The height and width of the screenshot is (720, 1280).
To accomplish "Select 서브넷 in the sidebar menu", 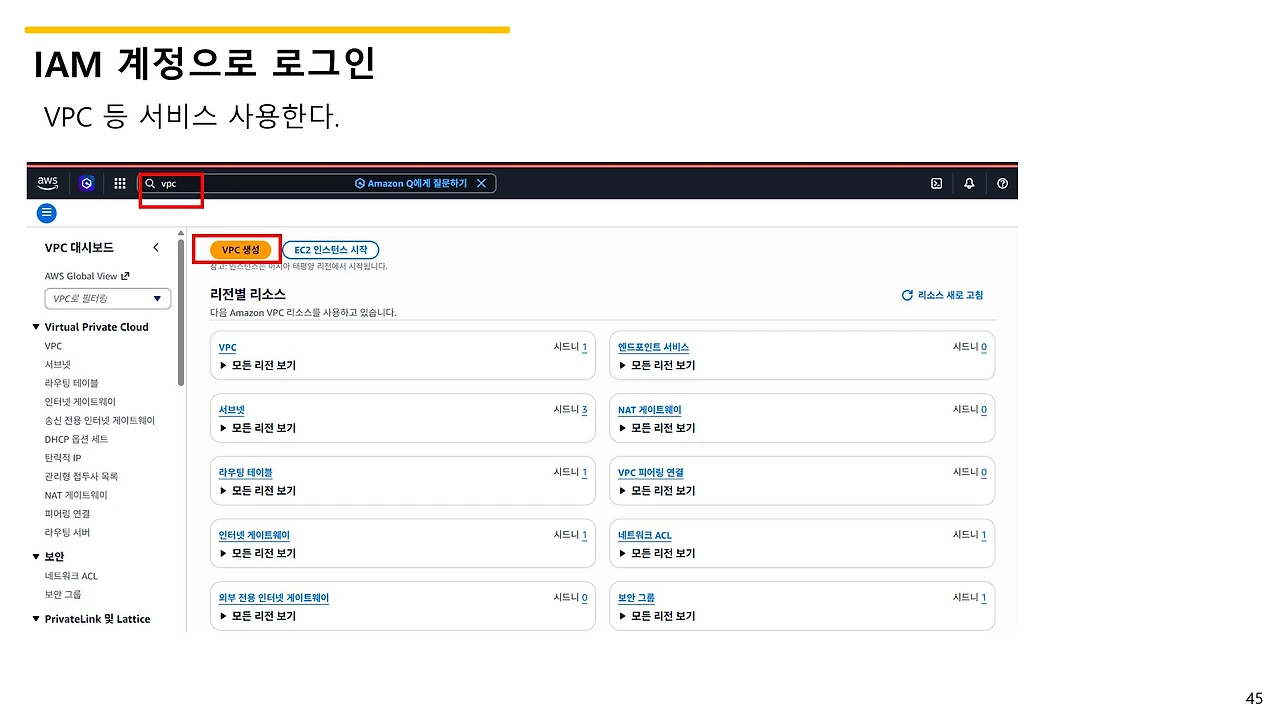I will 58,365.
